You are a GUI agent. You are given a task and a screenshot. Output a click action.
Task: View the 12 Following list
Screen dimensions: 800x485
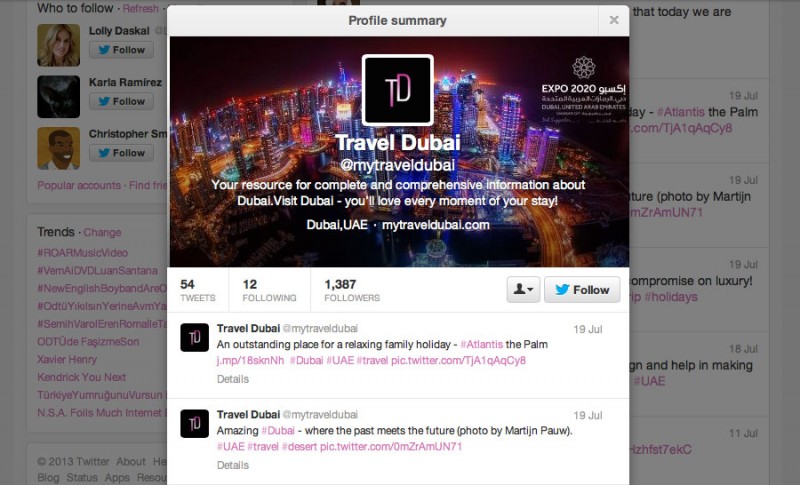click(x=269, y=290)
